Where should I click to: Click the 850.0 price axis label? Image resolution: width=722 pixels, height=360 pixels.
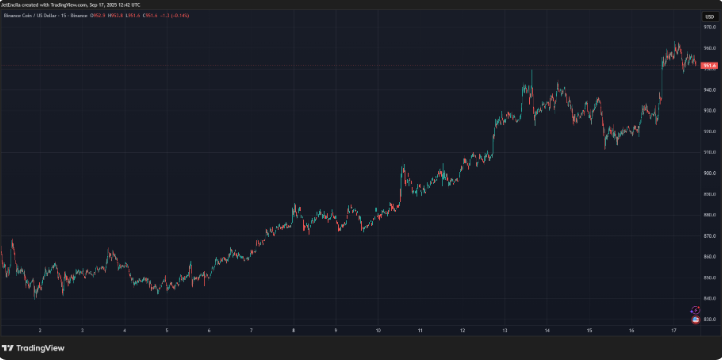point(709,278)
